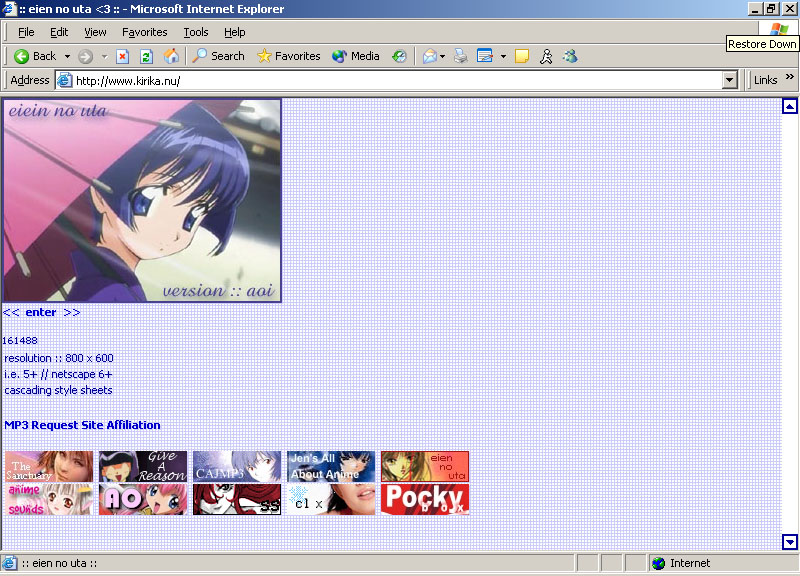Expand the Mail button dropdown arrow
The width and height of the screenshot is (800, 576).
[x=442, y=56]
